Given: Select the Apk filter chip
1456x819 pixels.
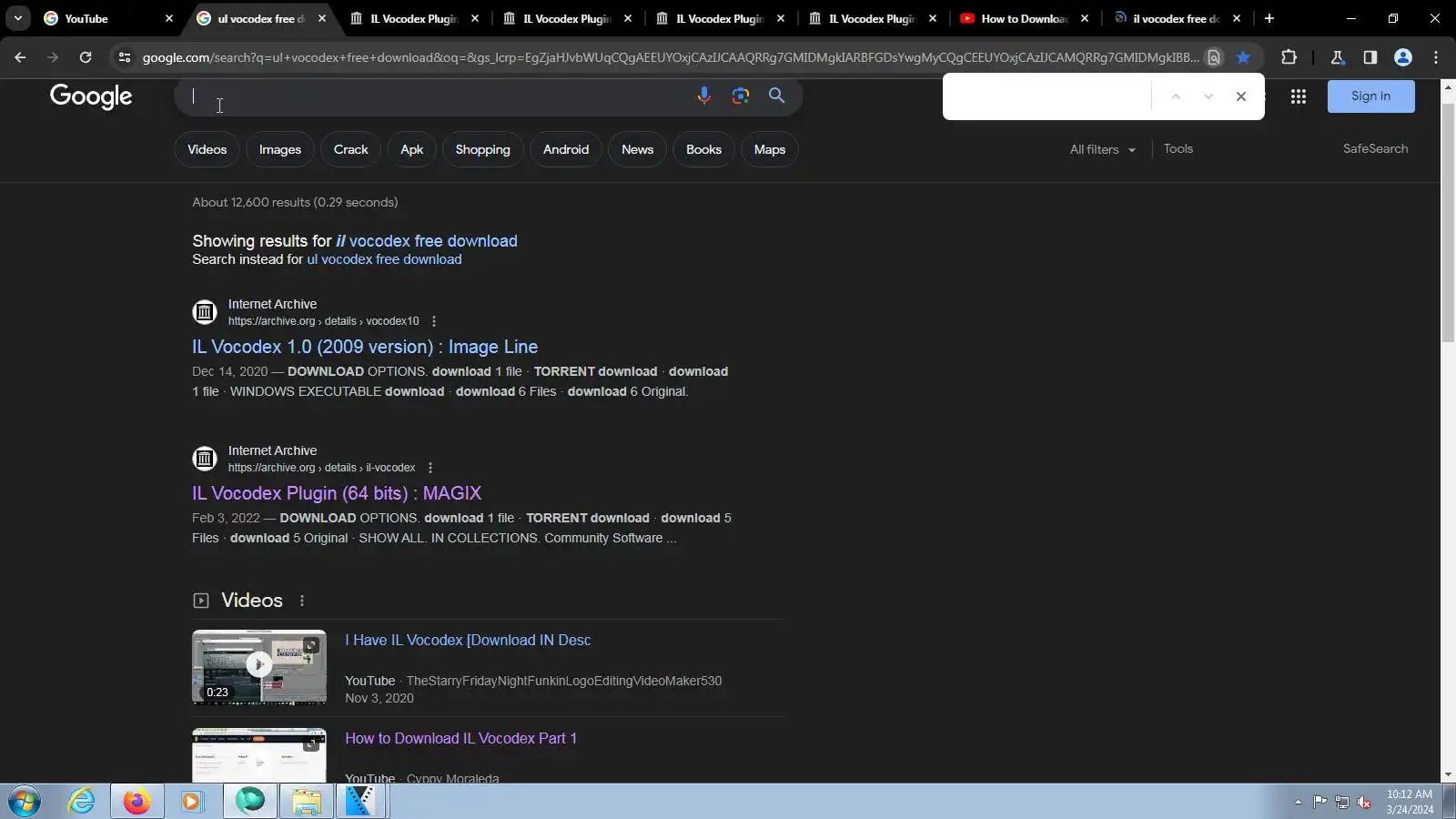Looking at the screenshot, I should click(411, 149).
